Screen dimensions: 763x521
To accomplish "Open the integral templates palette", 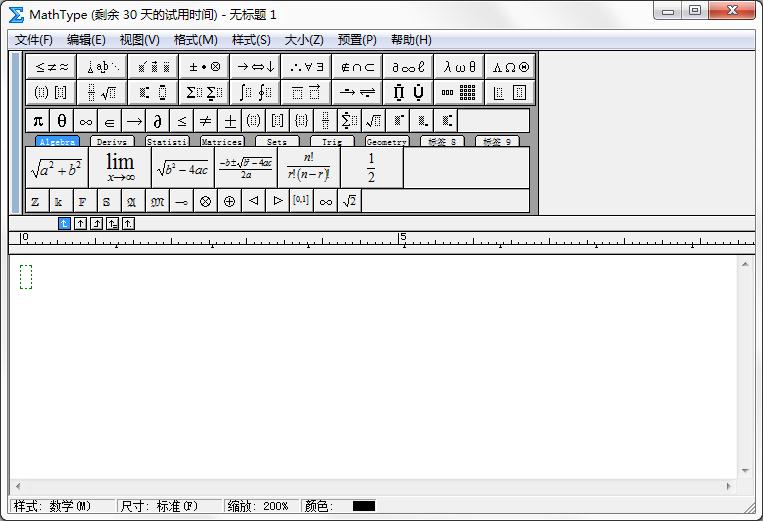I will 254,93.
